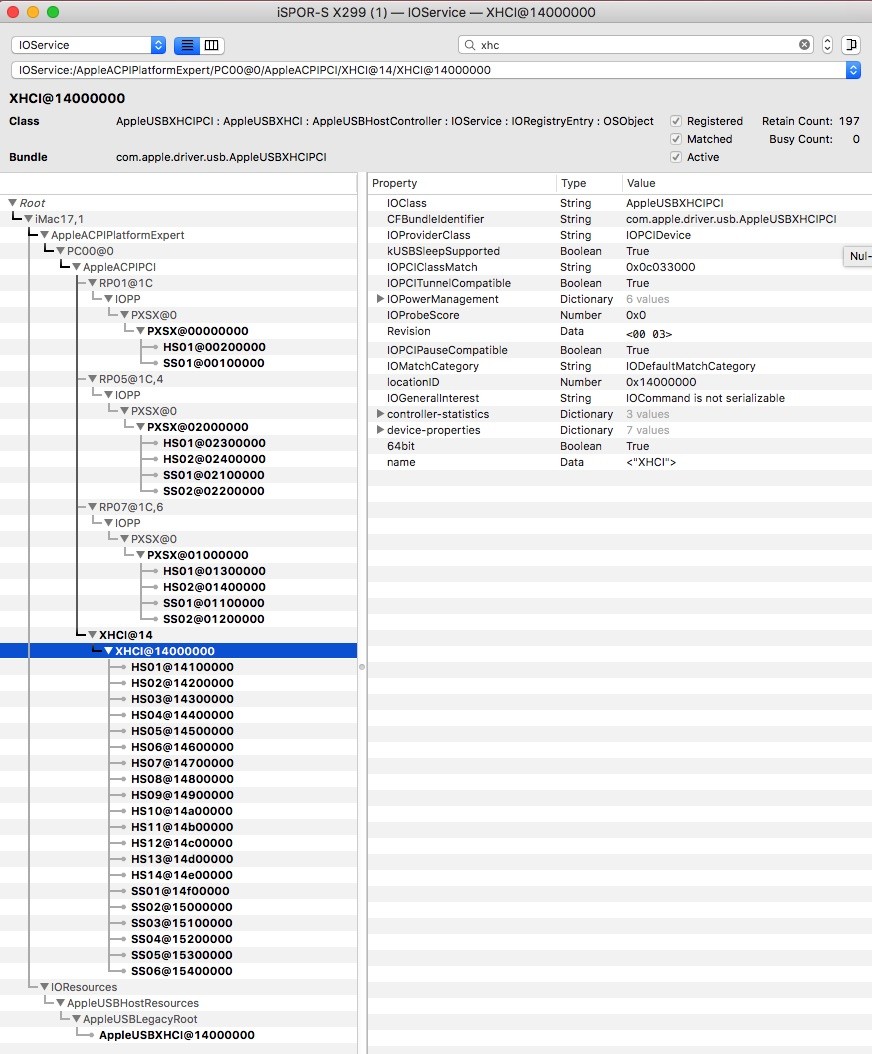
Task: Expand the device-properties dictionary
Action: point(380,430)
